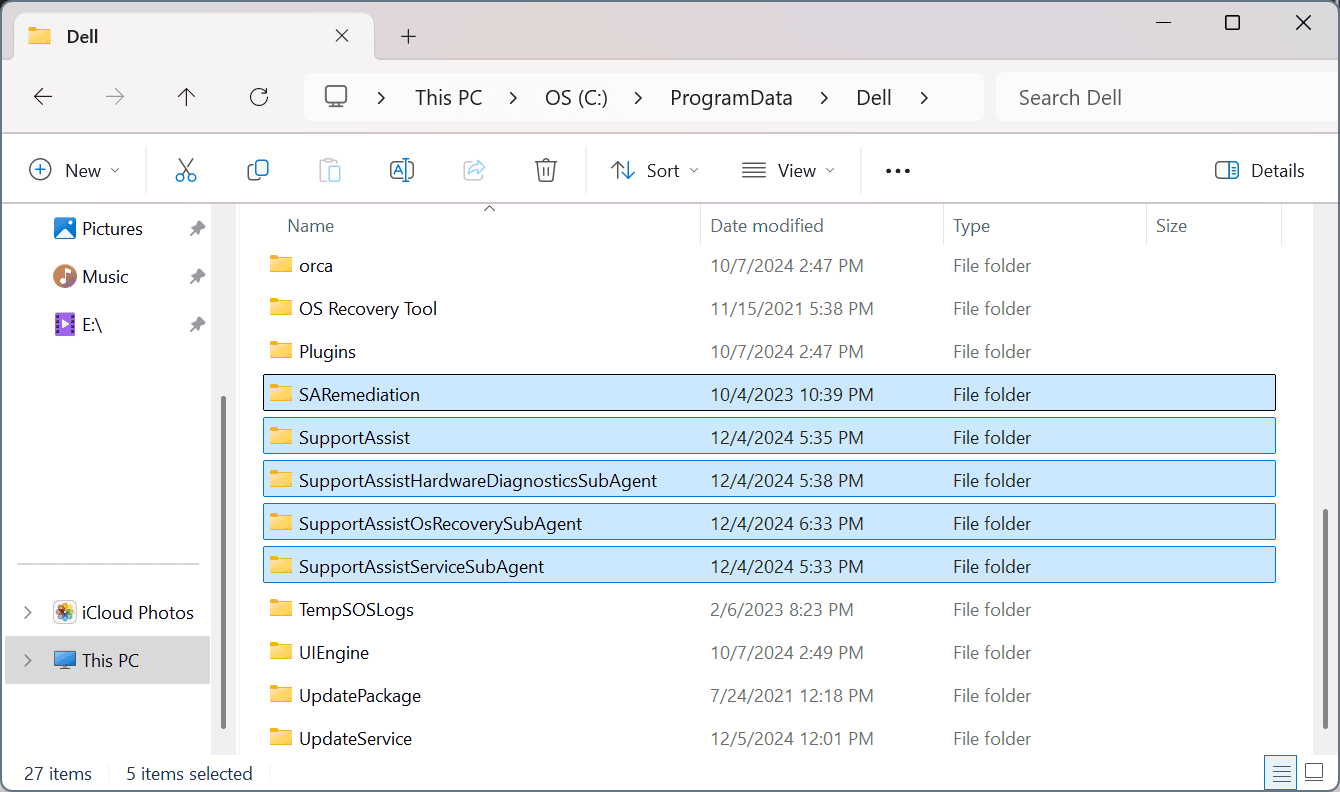The height and width of the screenshot is (792, 1340).
Task: Click the Search Dell input field
Action: tap(1160, 98)
